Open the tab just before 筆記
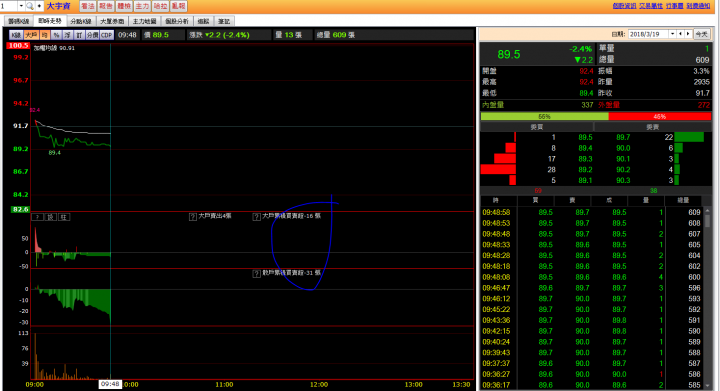Image resolution: width=720 pixels, height=391 pixels. point(203,21)
